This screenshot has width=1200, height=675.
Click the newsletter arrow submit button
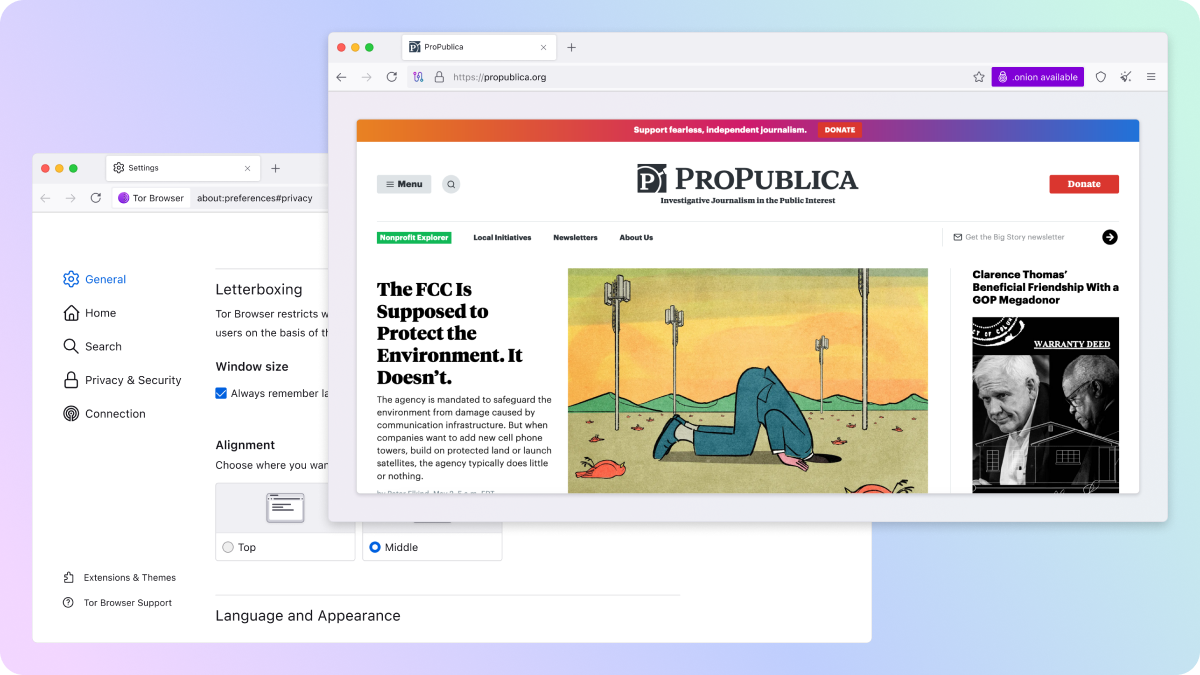coord(1109,237)
